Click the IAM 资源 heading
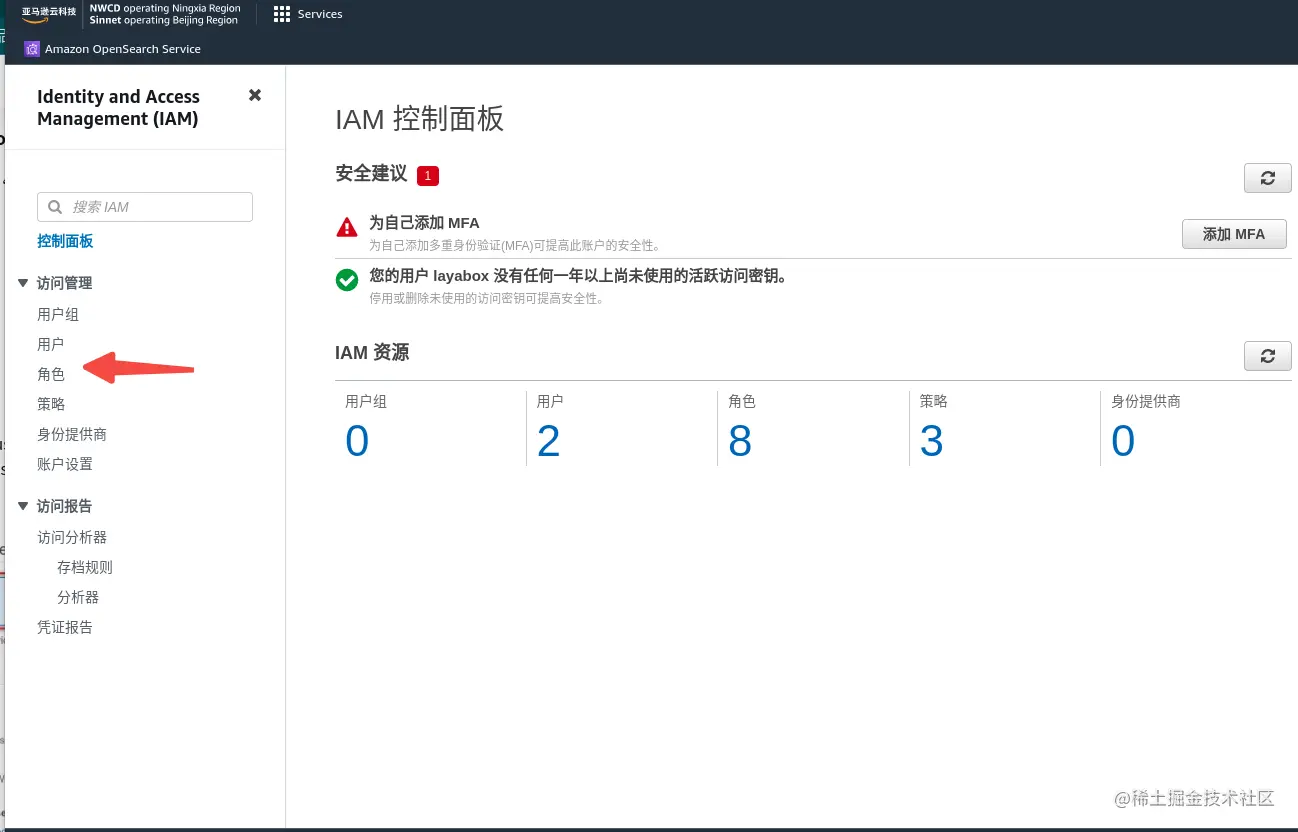Image resolution: width=1298 pixels, height=832 pixels. 372,352
